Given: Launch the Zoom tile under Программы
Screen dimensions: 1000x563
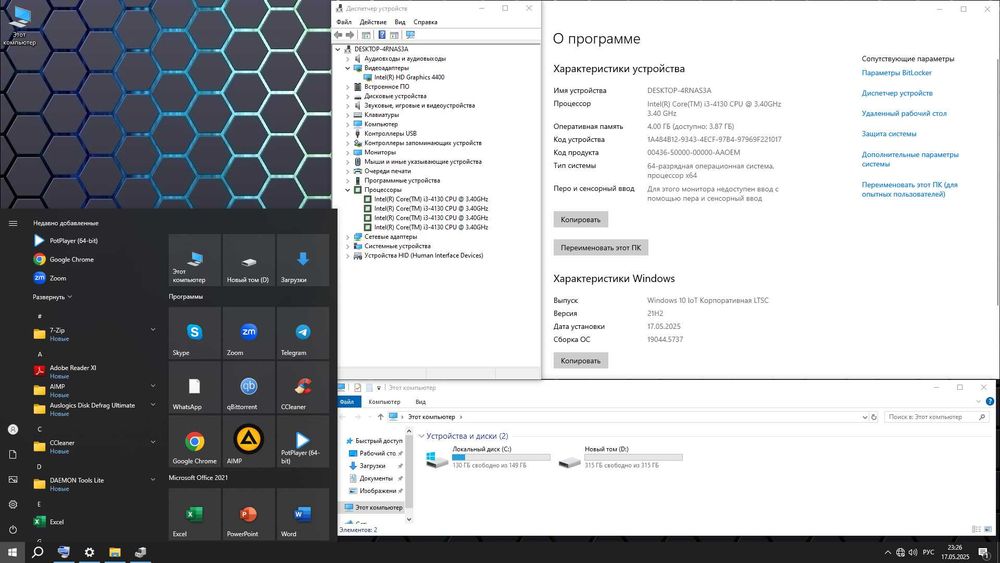Looking at the screenshot, I should [249, 333].
